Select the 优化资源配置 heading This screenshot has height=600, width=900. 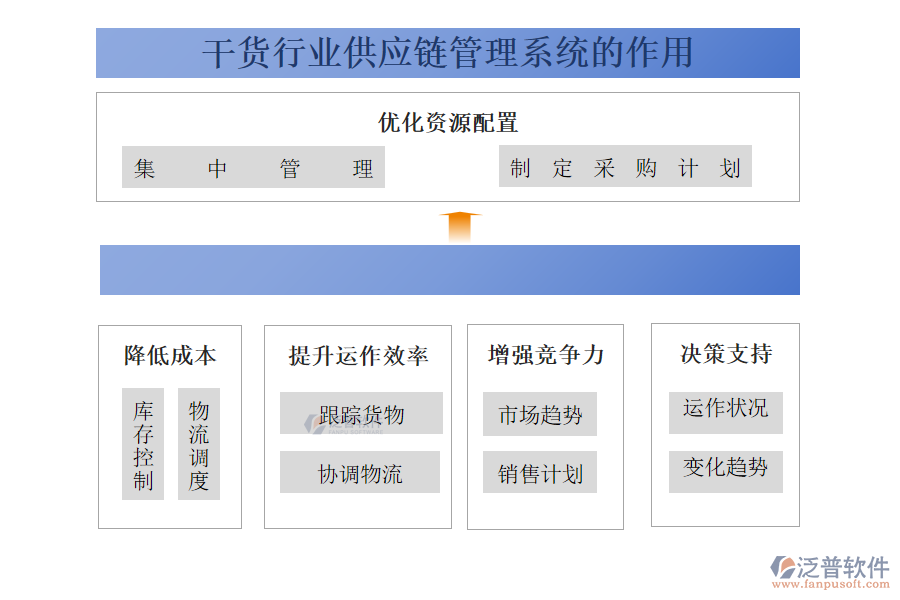tap(448, 123)
